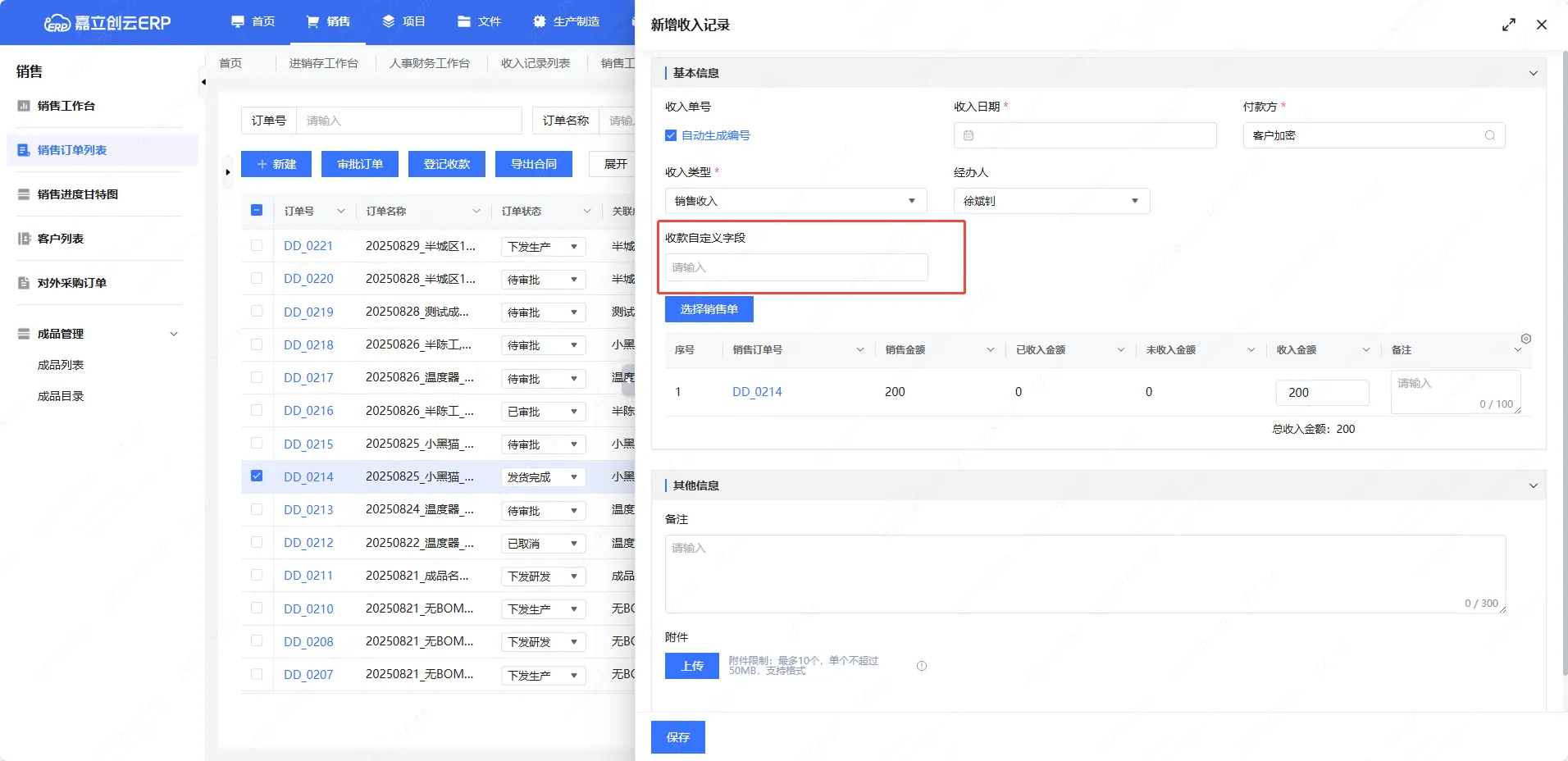Collapse the basic information section
Image resolution: width=1568 pixels, height=761 pixels.
click(x=1533, y=73)
